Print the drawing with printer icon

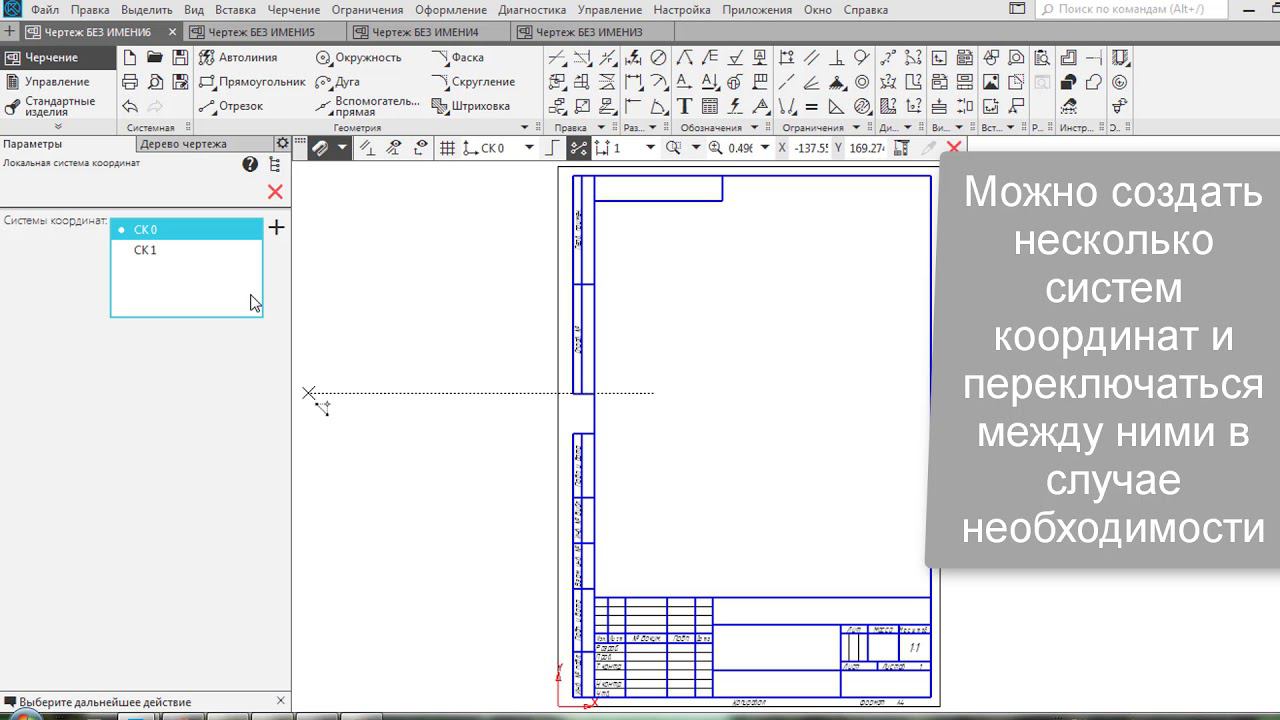click(x=130, y=82)
